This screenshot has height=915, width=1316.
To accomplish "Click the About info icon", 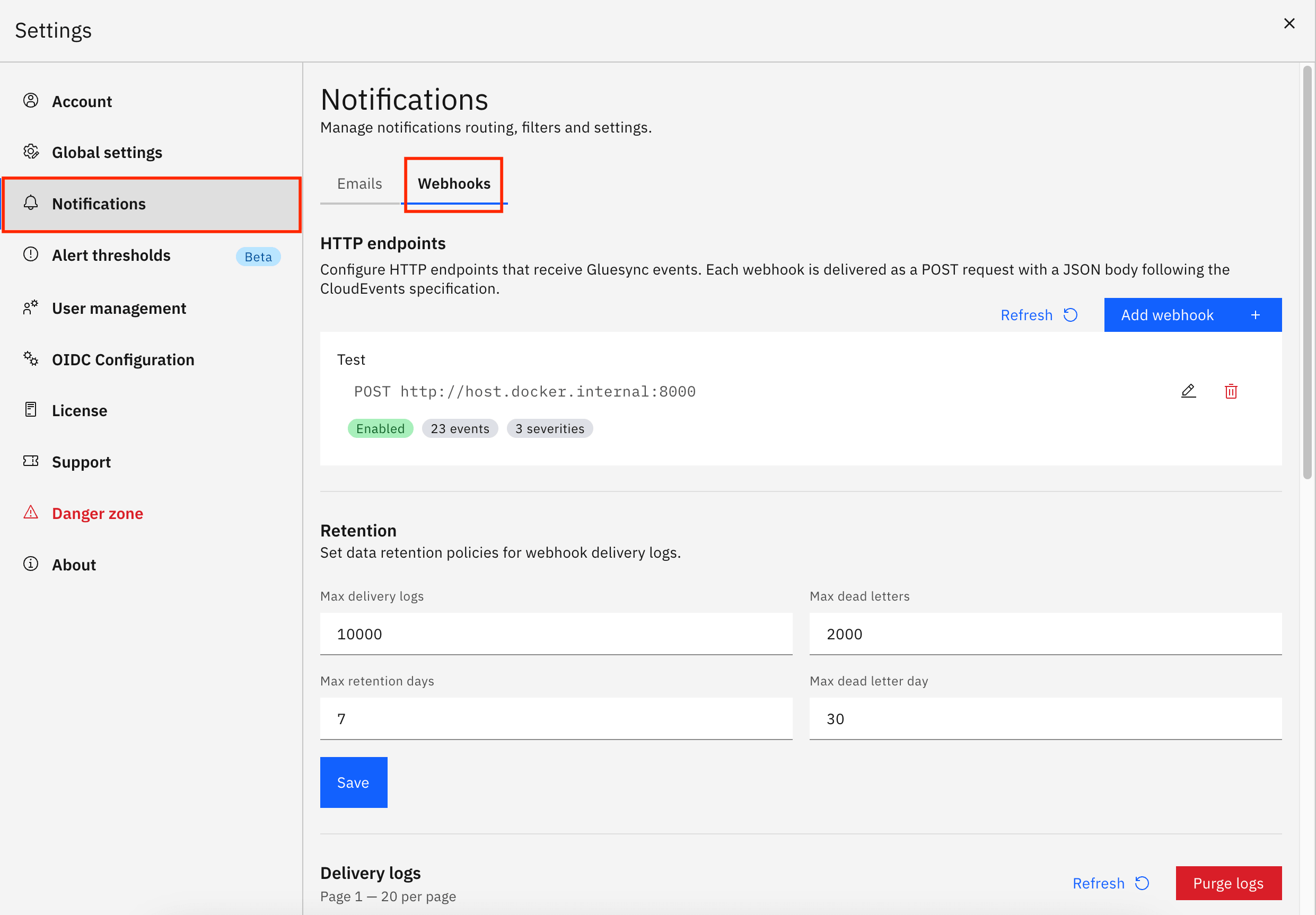I will click(31, 564).
